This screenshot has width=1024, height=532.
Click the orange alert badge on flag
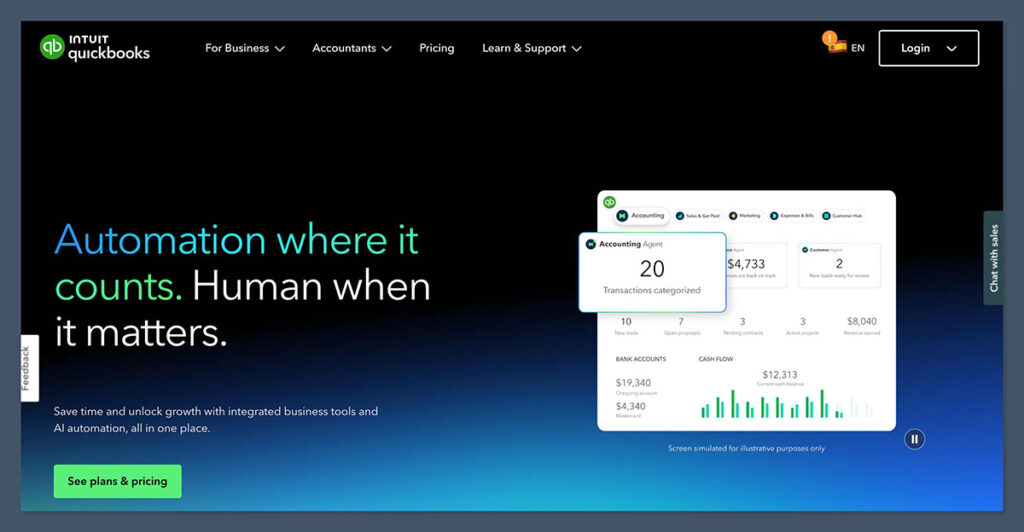829,38
